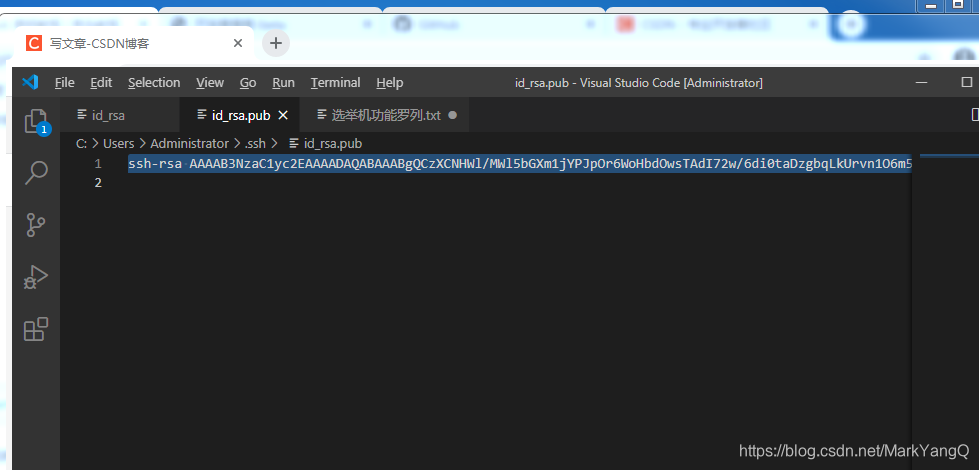Click the .ssh breadcrumb segment
The width and height of the screenshot is (979, 470).
point(255,144)
